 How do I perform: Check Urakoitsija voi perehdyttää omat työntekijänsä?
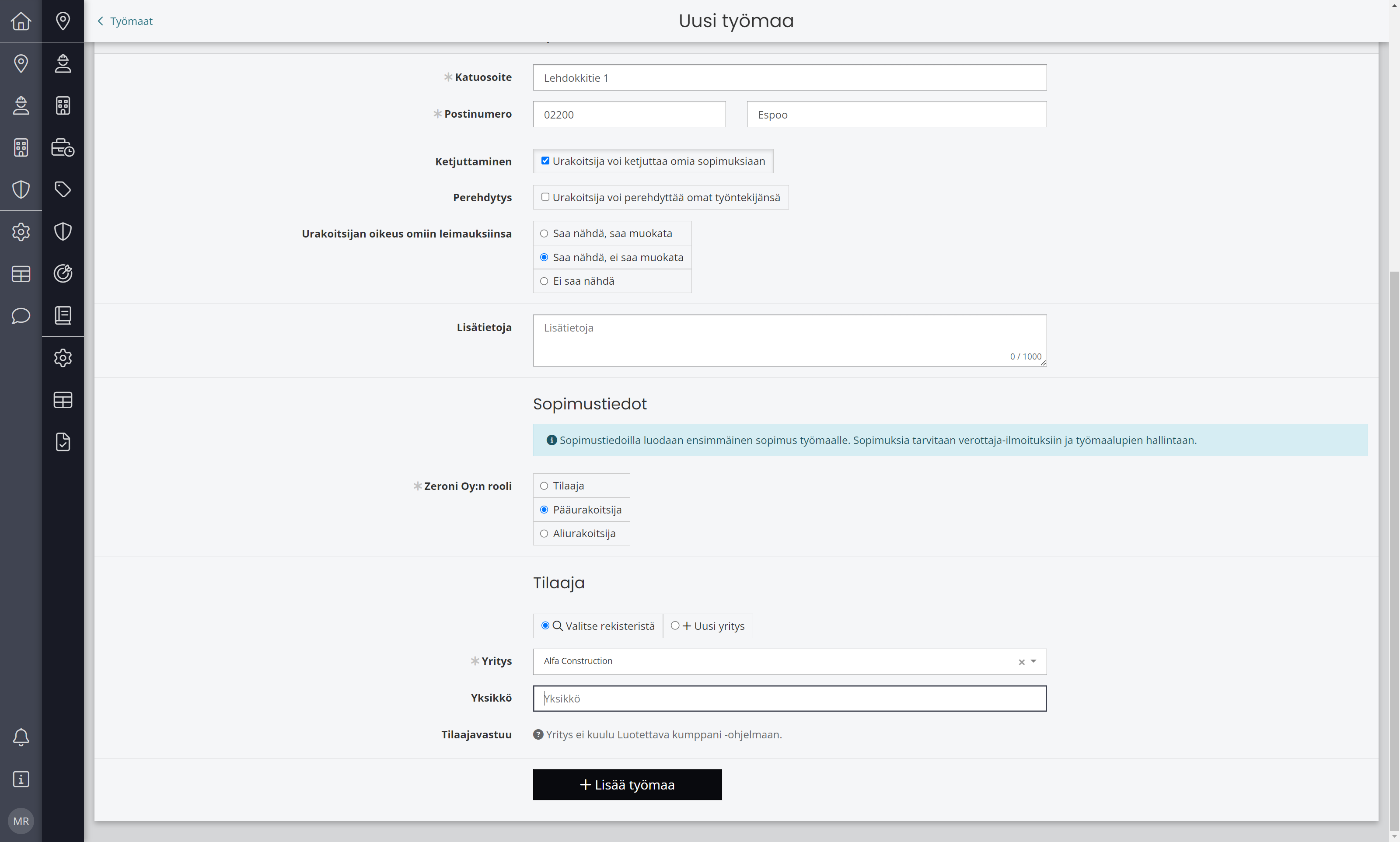pyautogui.click(x=545, y=197)
